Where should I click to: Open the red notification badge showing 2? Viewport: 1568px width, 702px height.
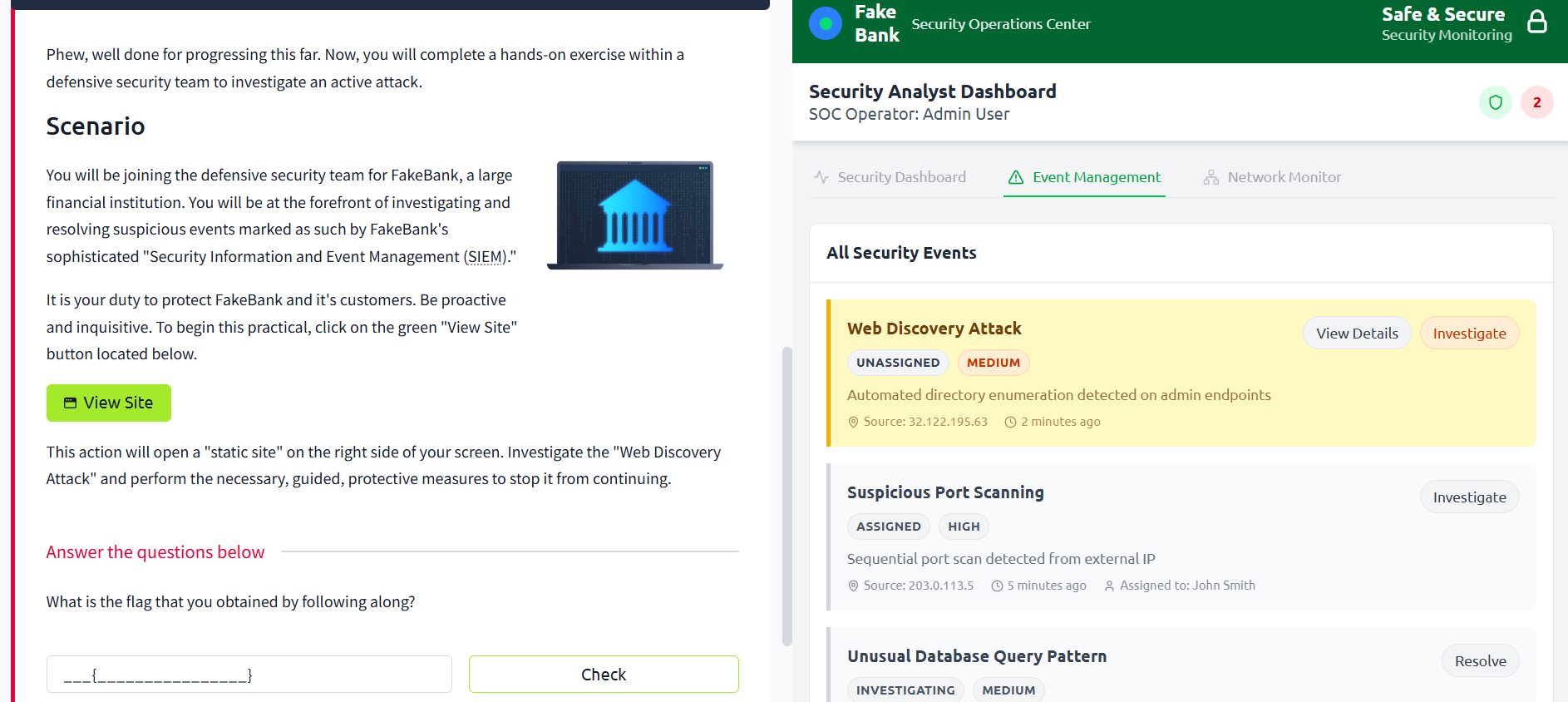pos(1536,102)
